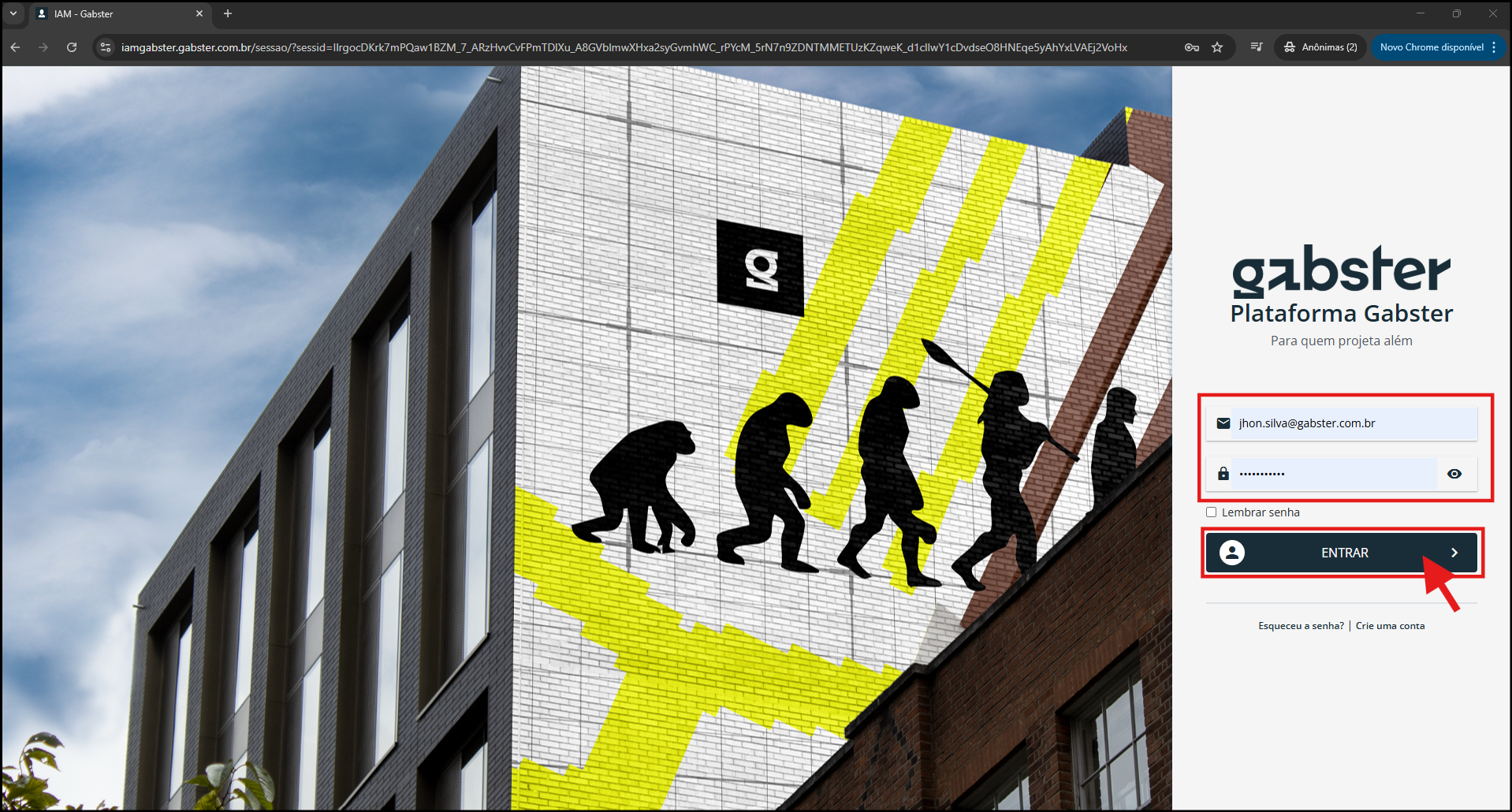Click the padlock icon in password field

(x=1223, y=473)
